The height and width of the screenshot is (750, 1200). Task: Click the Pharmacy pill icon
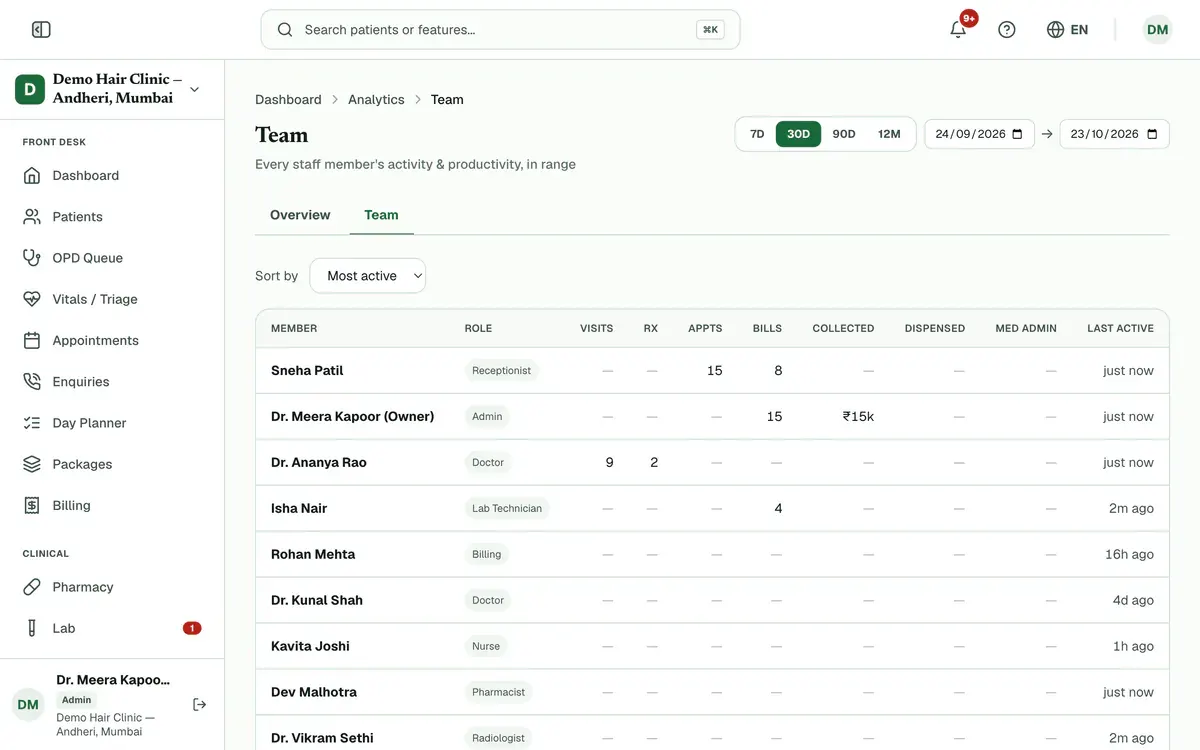(x=32, y=587)
